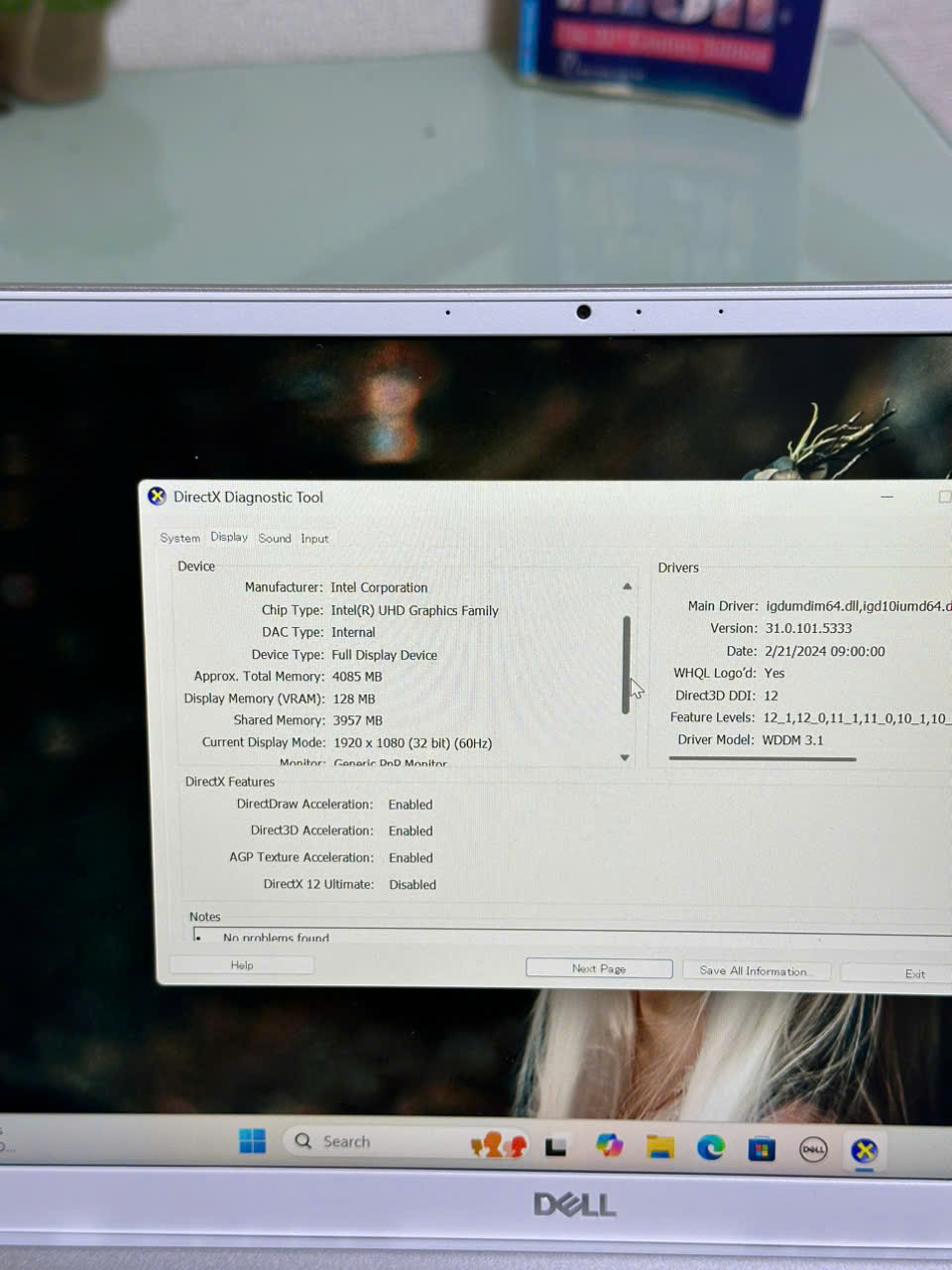Click Save All Information button
The width and height of the screenshot is (952, 1270).
pos(755,970)
